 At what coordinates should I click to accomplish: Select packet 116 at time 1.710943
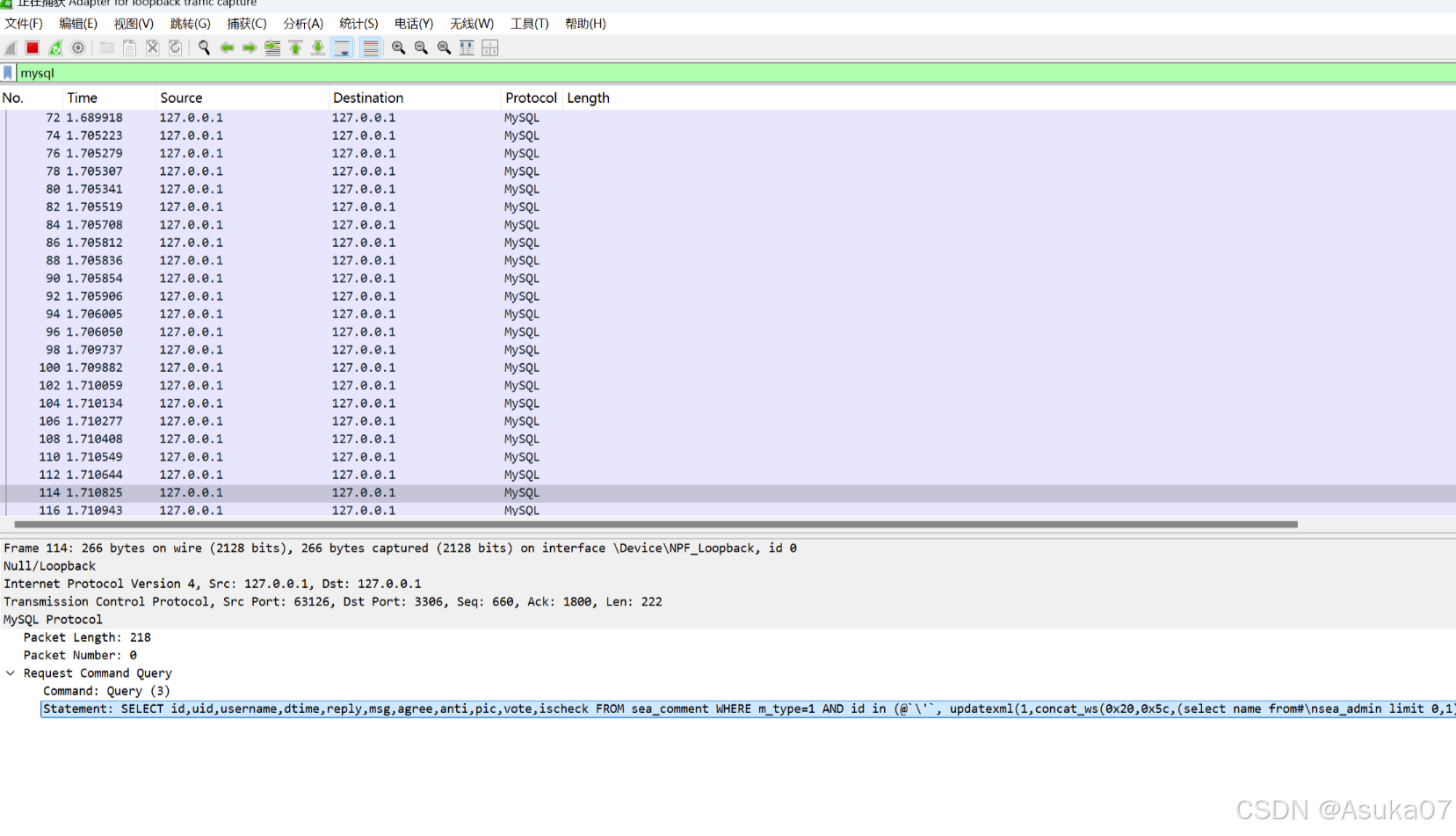(x=728, y=510)
